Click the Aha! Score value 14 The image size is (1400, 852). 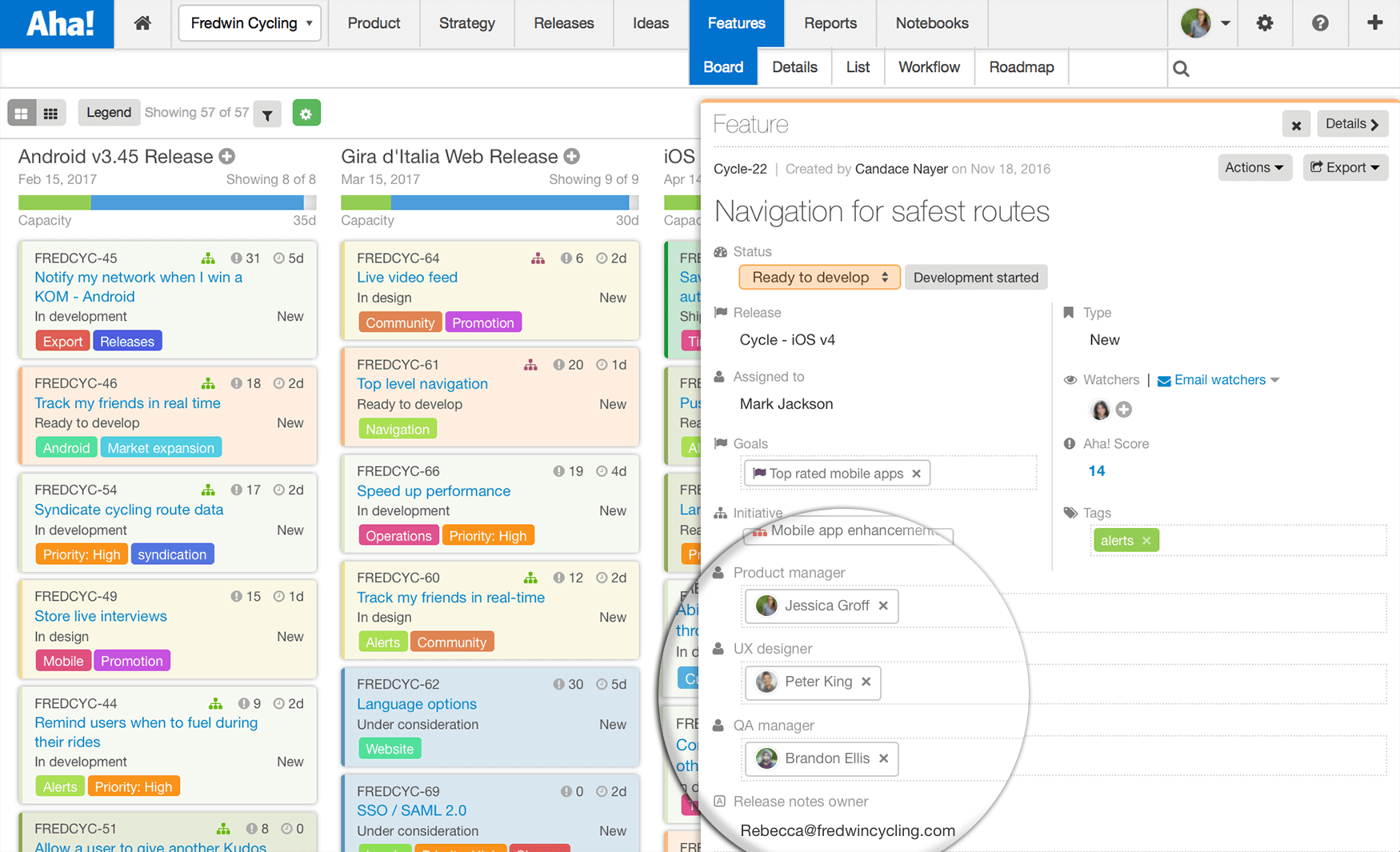[x=1097, y=471]
